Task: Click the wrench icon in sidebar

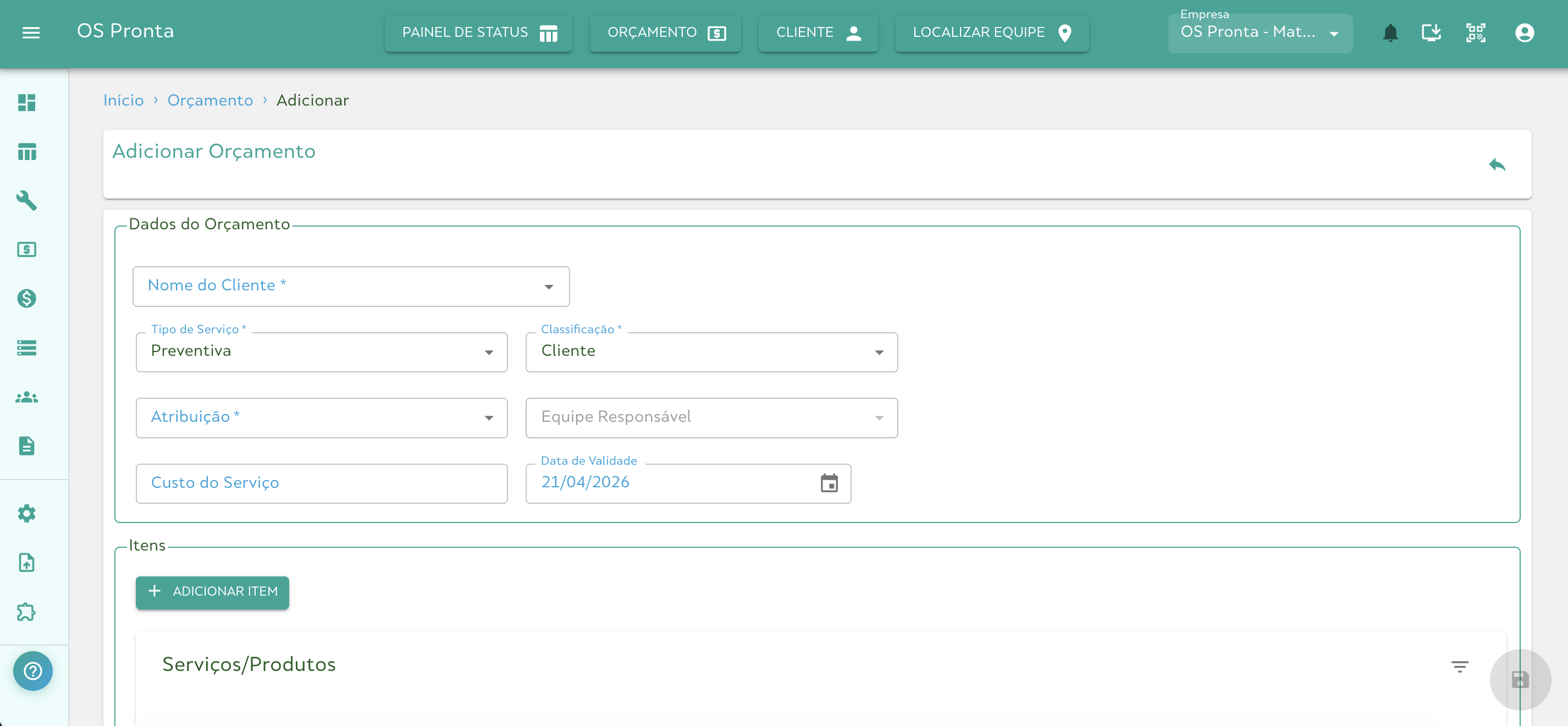Action: coord(26,200)
